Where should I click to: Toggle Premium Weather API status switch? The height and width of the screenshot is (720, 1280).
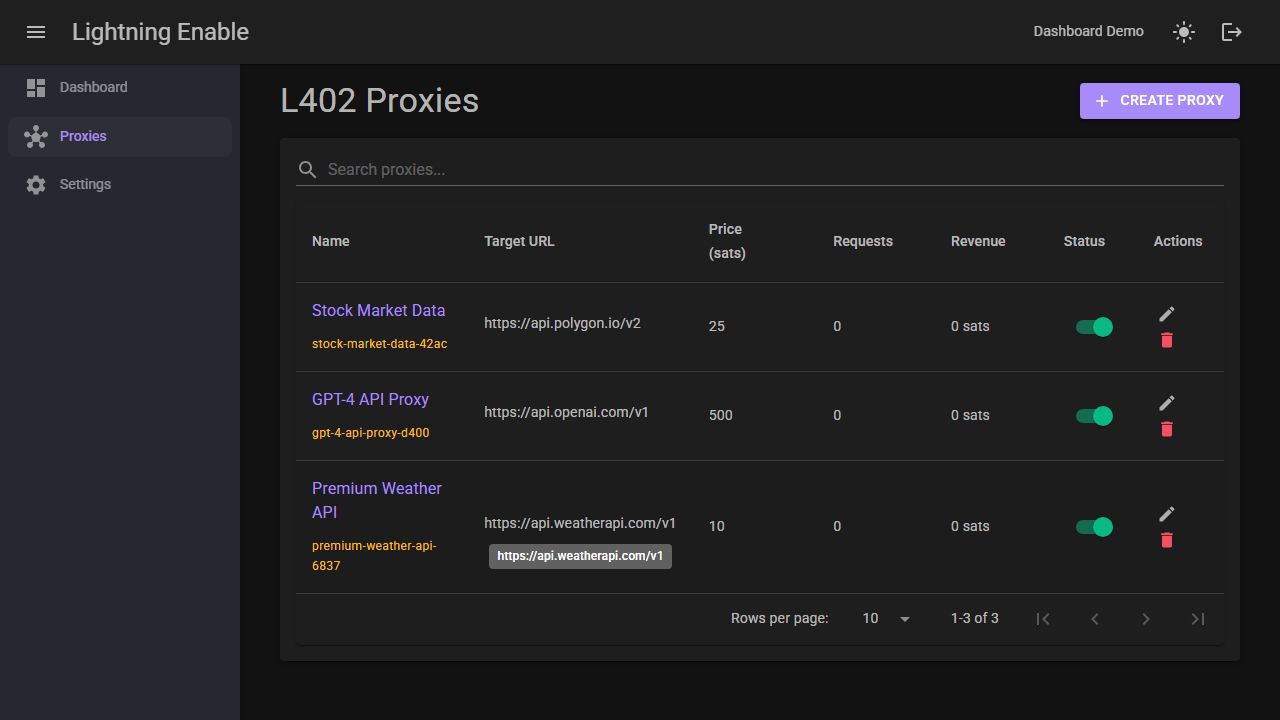pos(1094,527)
